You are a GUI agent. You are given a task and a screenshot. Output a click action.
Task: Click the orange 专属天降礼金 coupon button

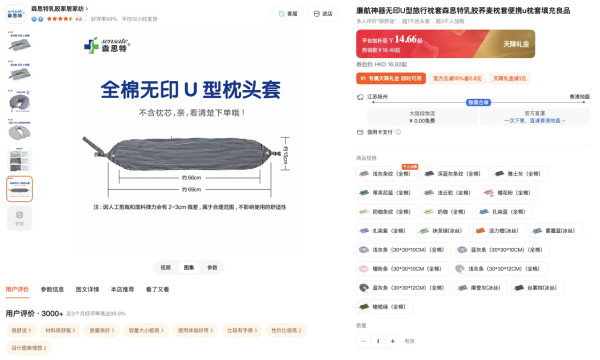coord(391,78)
